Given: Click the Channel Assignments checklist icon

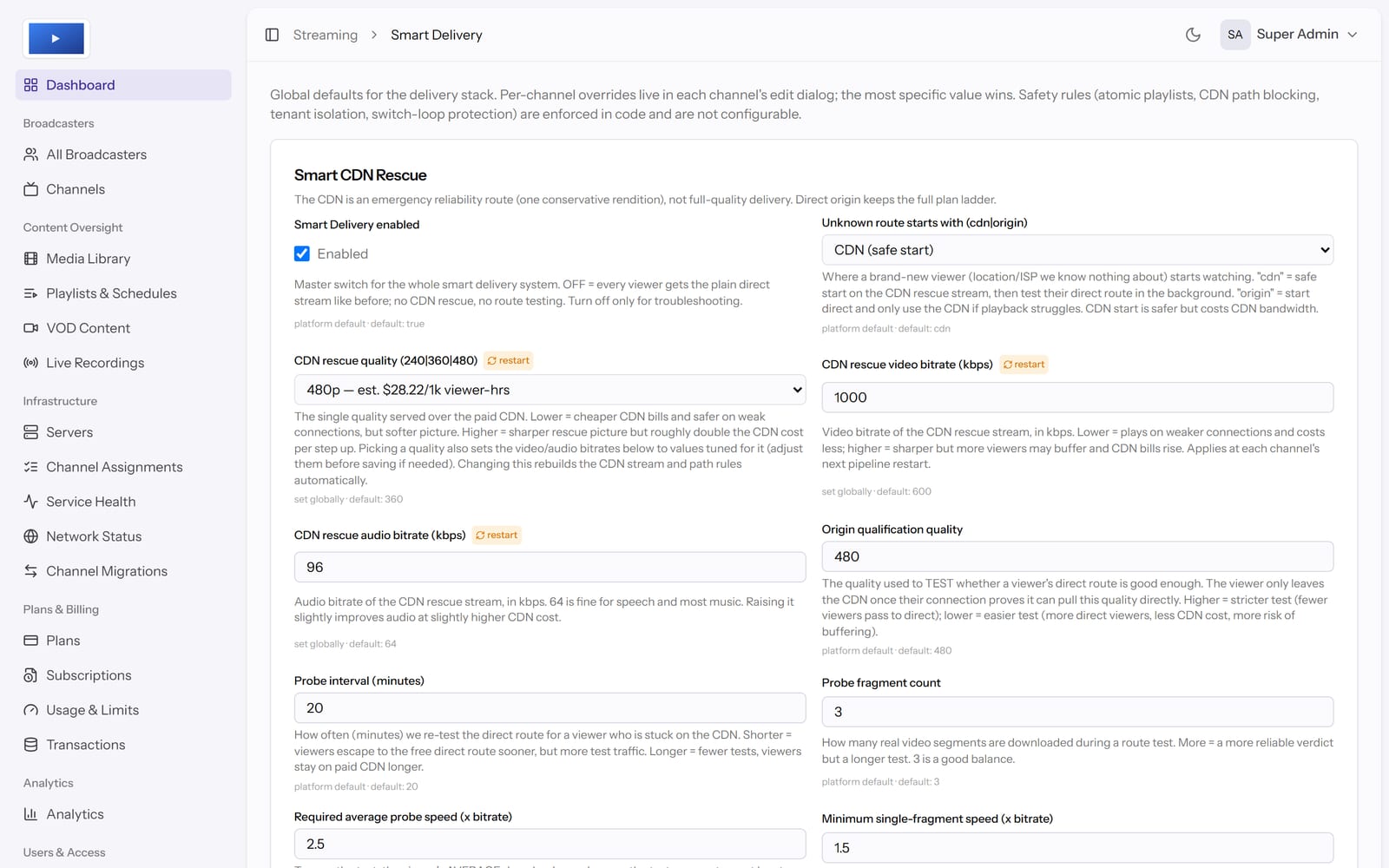Looking at the screenshot, I should click(31, 467).
